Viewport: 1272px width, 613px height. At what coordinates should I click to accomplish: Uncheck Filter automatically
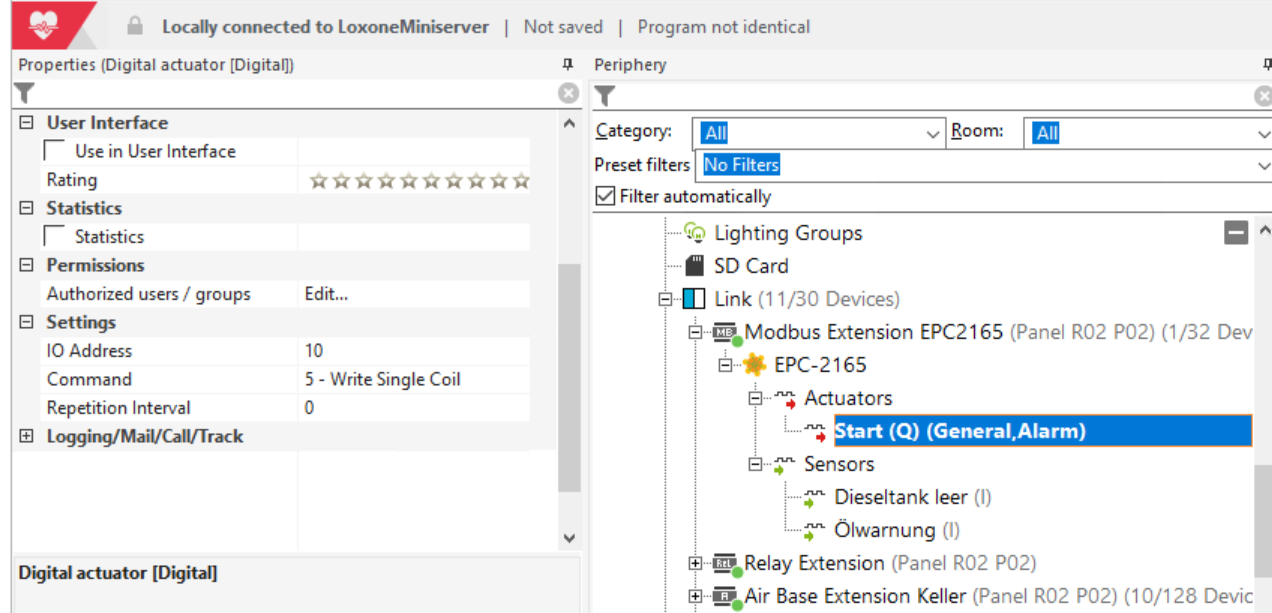[605, 196]
